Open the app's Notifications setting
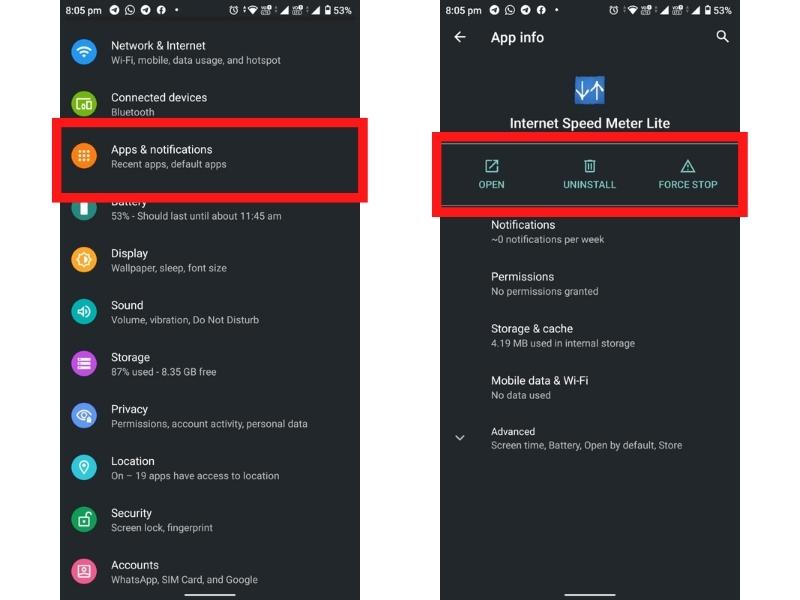This screenshot has width=800, height=600. click(590, 232)
